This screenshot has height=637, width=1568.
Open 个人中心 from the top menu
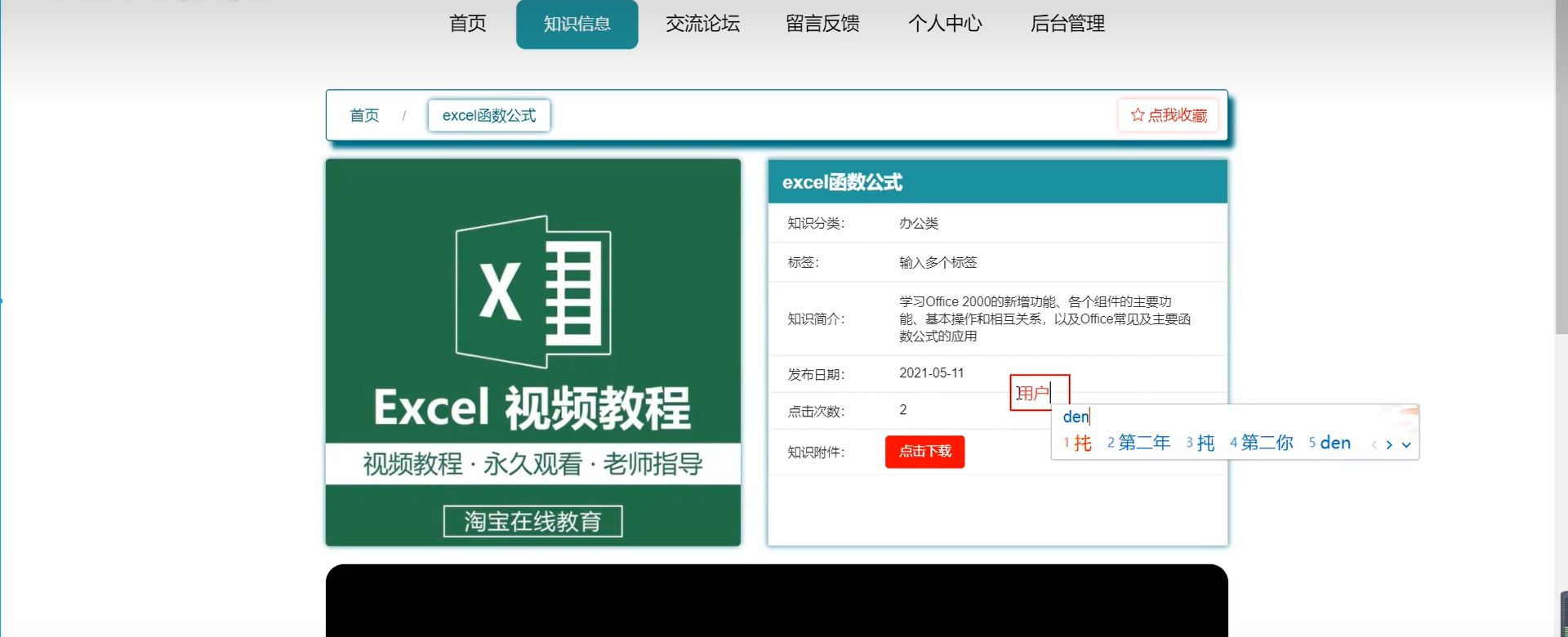pos(946,24)
